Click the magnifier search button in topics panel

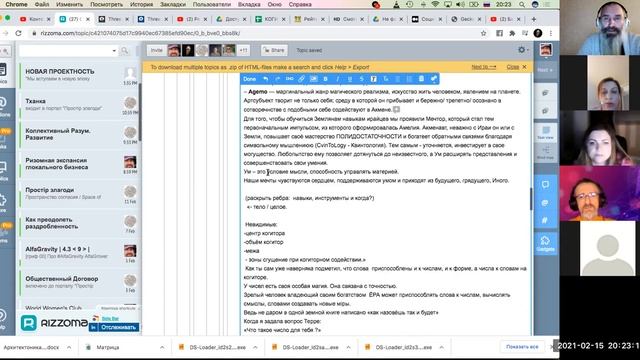click(124, 51)
